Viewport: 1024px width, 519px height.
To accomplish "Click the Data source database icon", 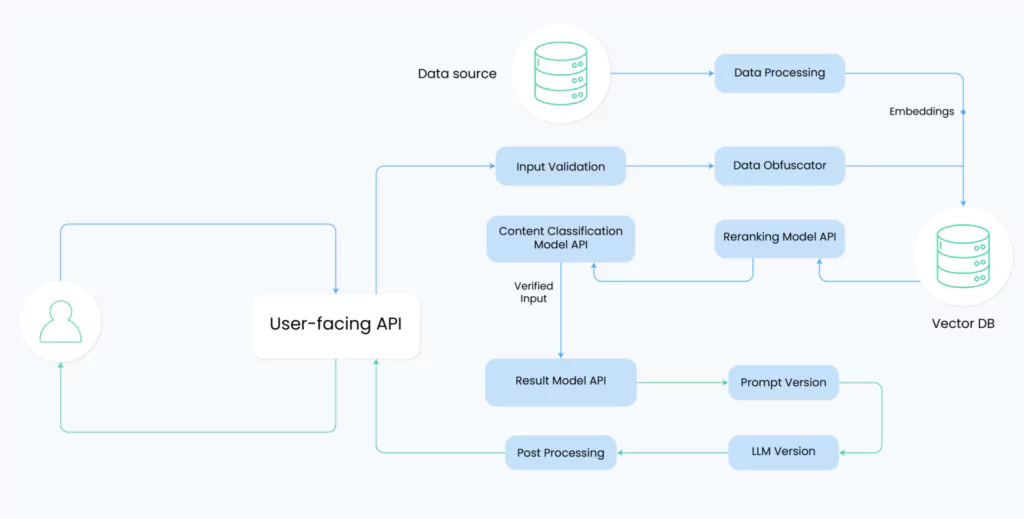I will (x=560, y=74).
